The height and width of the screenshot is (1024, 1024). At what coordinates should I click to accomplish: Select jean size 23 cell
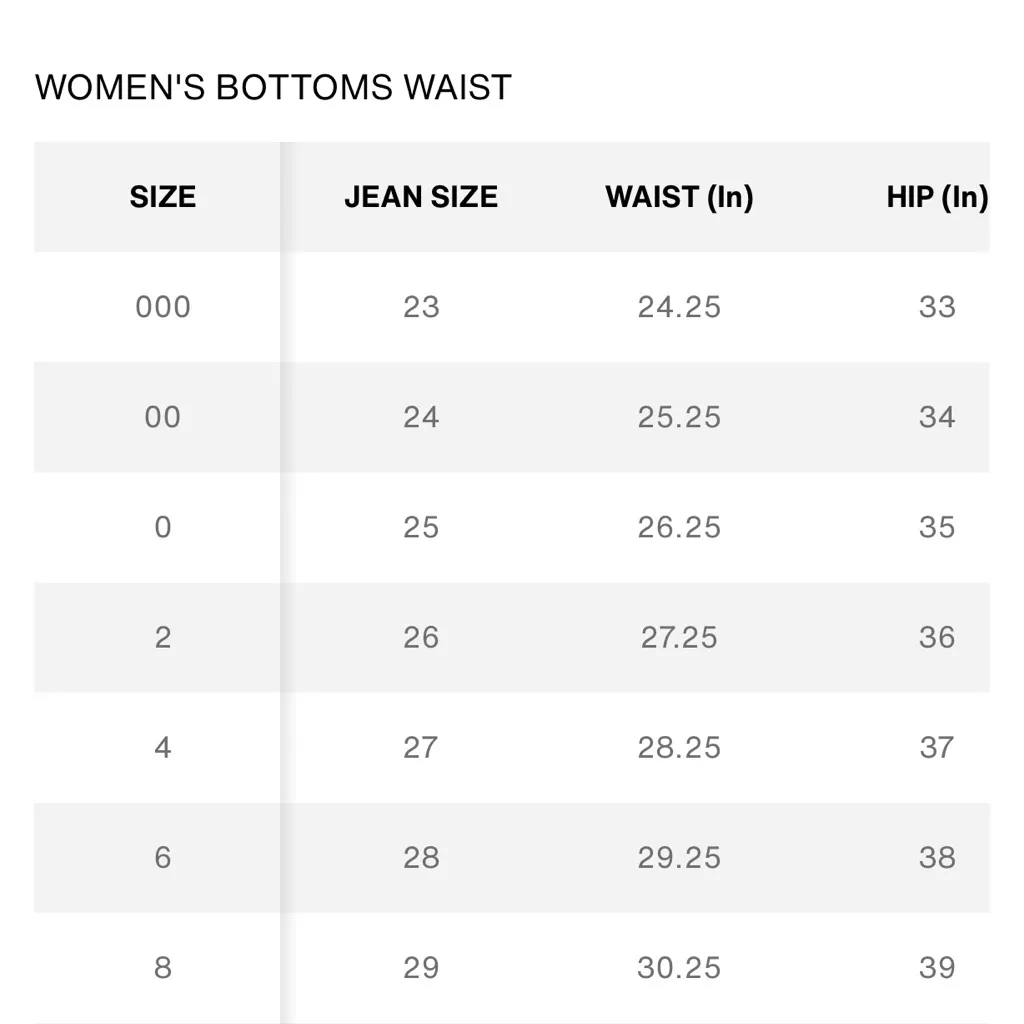click(421, 307)
